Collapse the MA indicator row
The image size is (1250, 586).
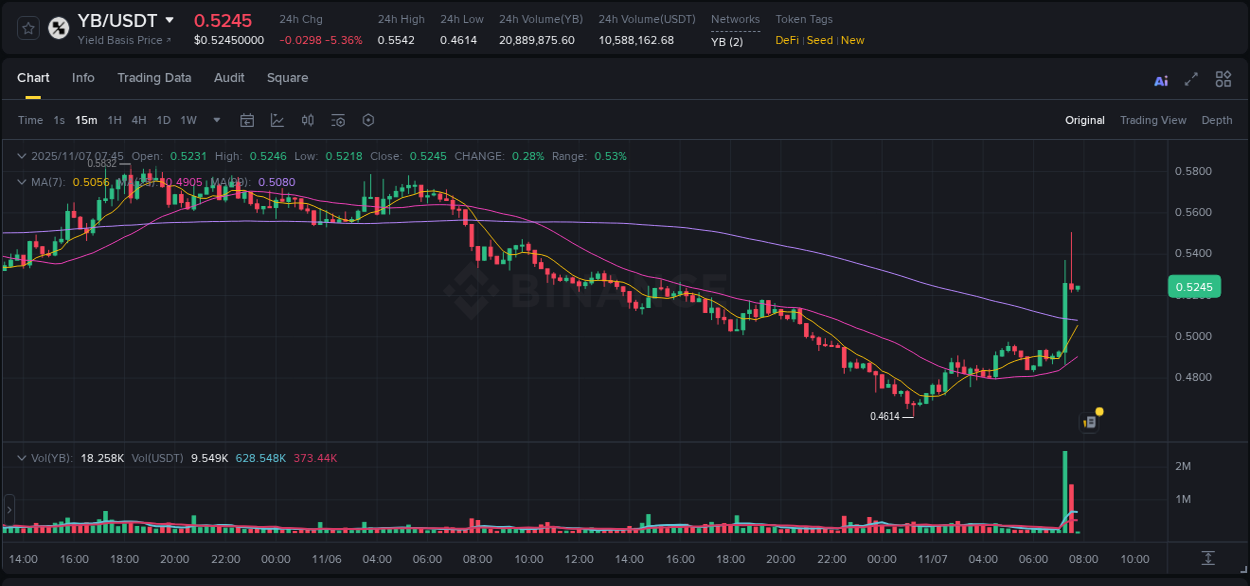21,182
